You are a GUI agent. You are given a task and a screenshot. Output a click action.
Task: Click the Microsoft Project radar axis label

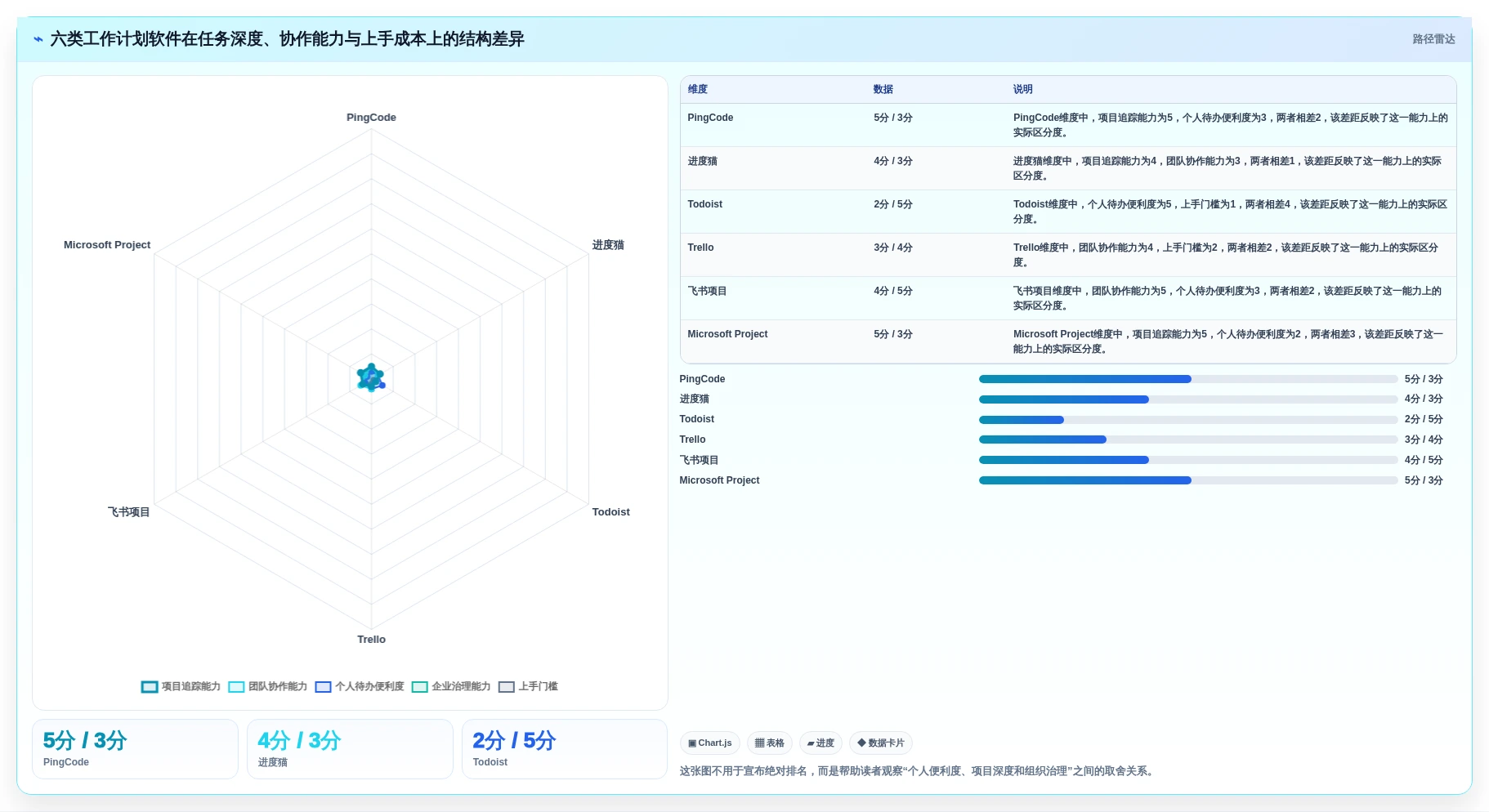click(107, 245)
